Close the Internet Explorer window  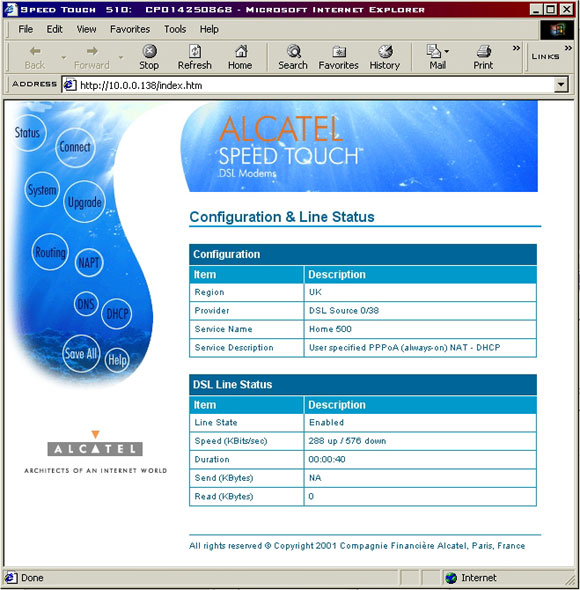[566, 9]
